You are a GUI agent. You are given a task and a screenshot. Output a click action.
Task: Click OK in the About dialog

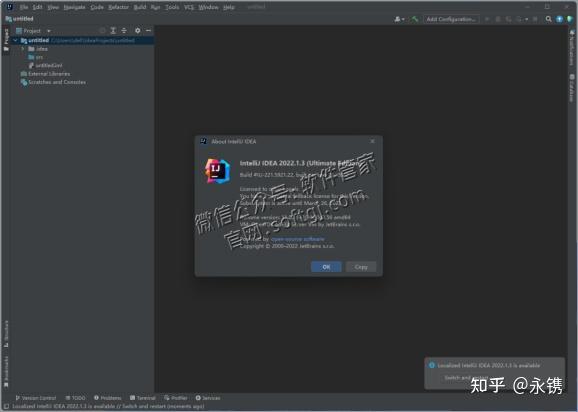pos(326,267)
